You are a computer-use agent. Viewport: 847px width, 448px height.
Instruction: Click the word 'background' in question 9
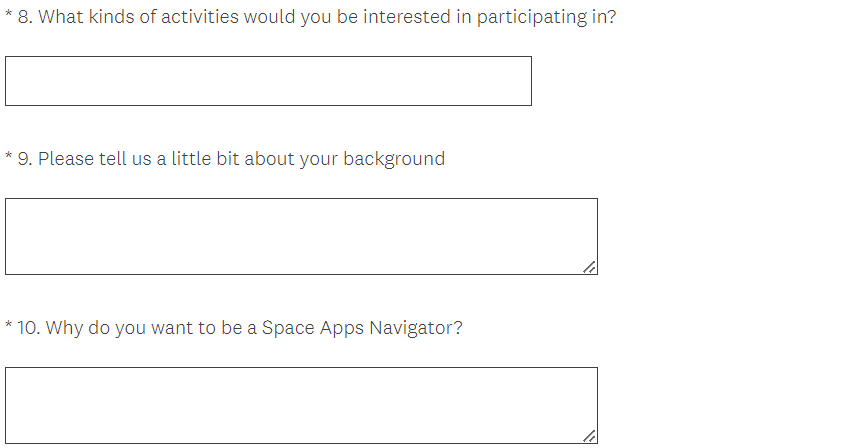click(394, 159)
